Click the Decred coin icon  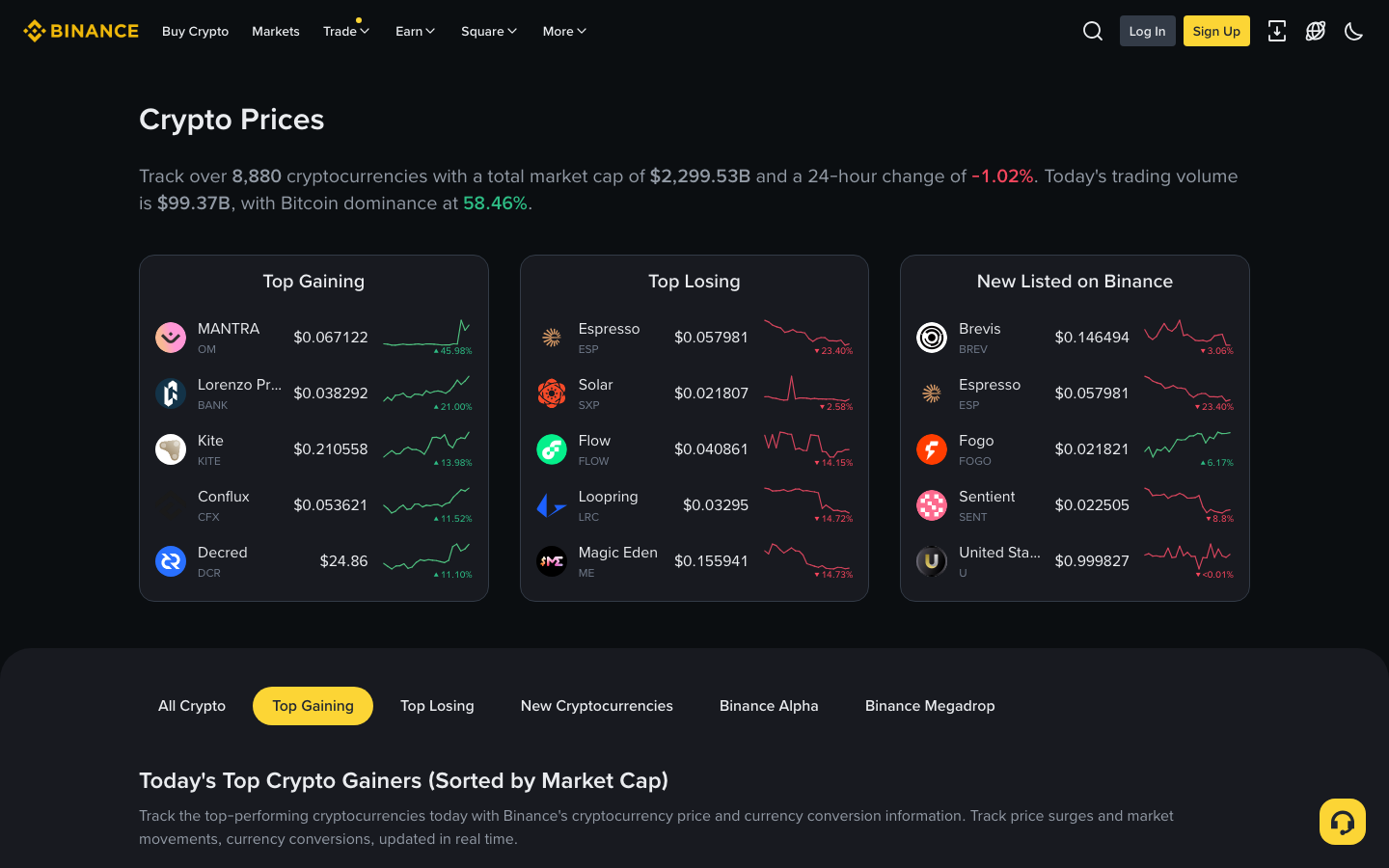(171, 560)
